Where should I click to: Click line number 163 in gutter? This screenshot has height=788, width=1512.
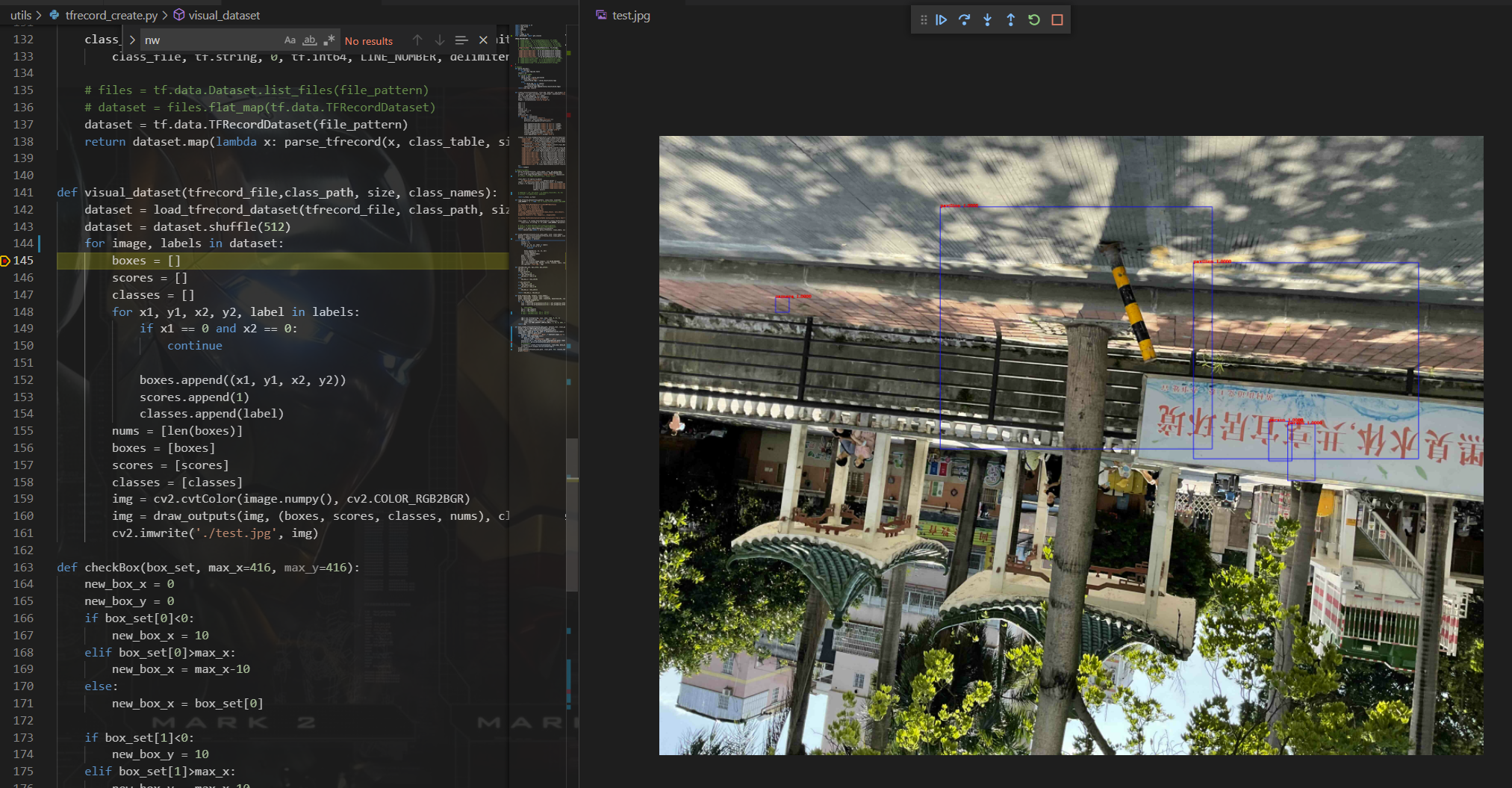click(23, 568)
